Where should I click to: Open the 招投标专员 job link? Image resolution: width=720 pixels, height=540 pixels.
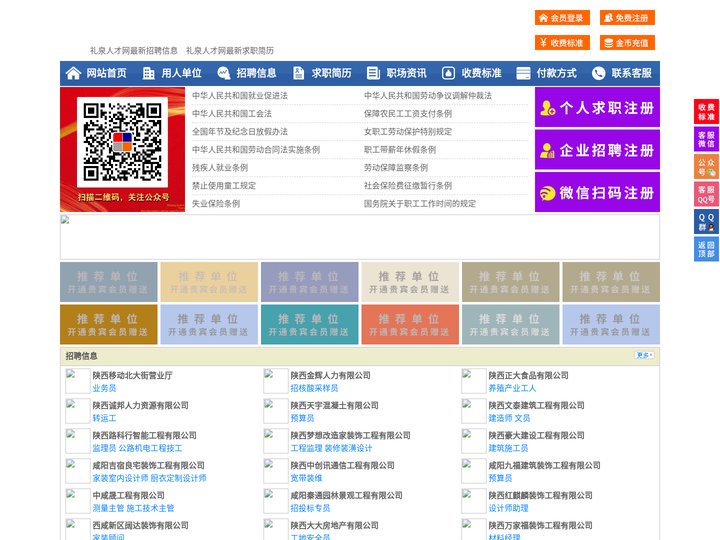pyautogui.click(x=310, y=508)
